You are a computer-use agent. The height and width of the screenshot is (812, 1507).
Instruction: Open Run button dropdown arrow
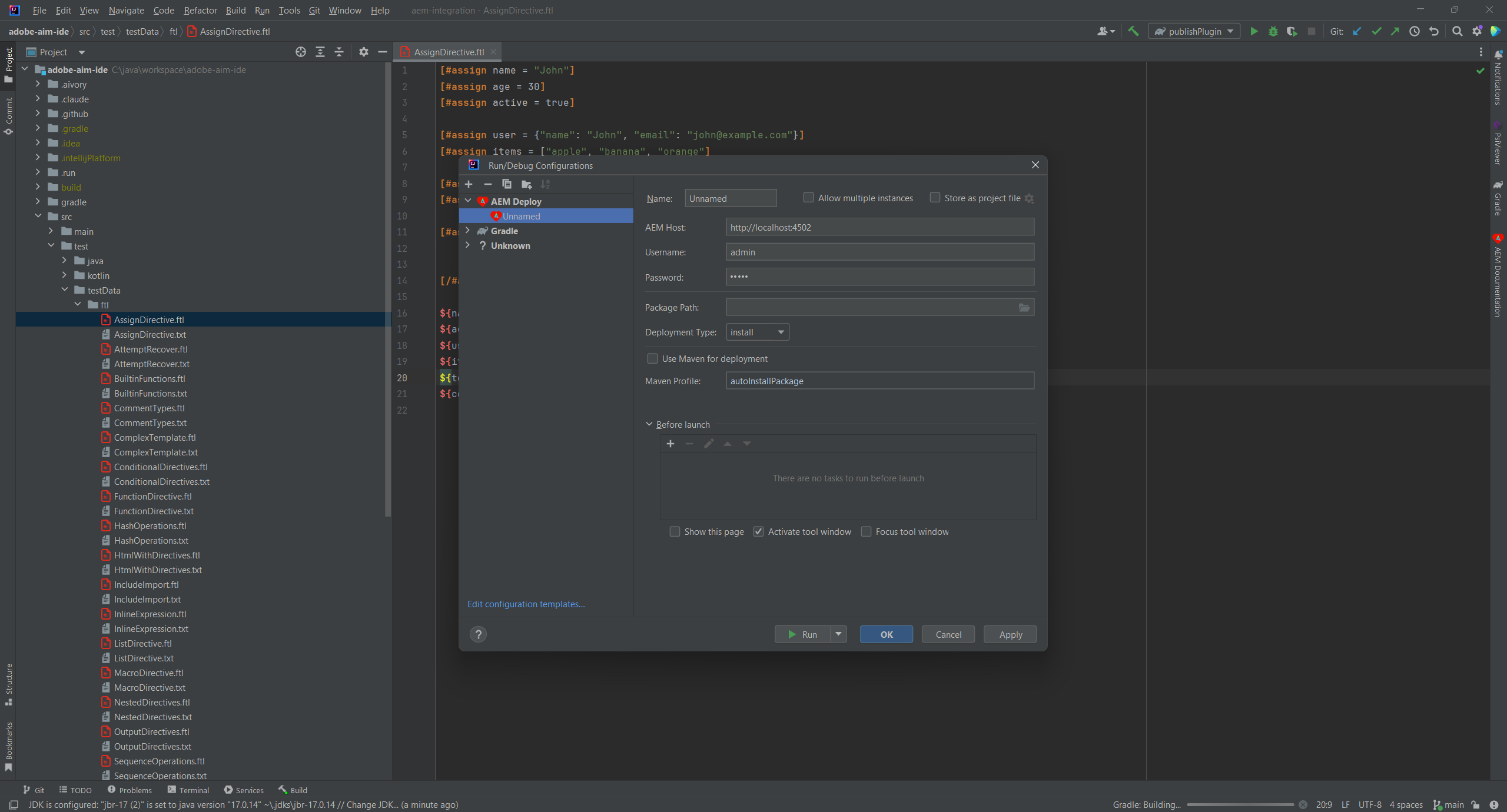[839, 634]
